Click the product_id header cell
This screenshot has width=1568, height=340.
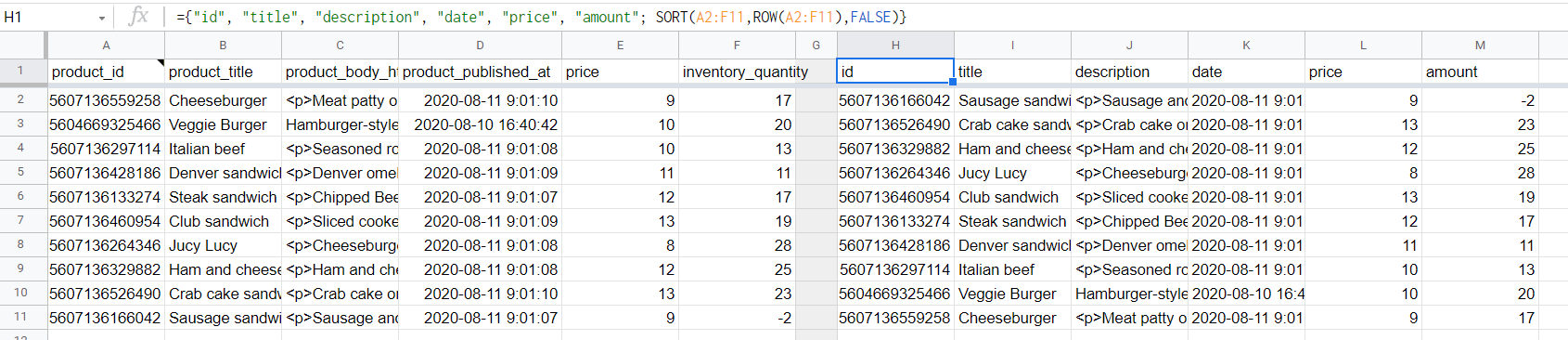point(106,72)
